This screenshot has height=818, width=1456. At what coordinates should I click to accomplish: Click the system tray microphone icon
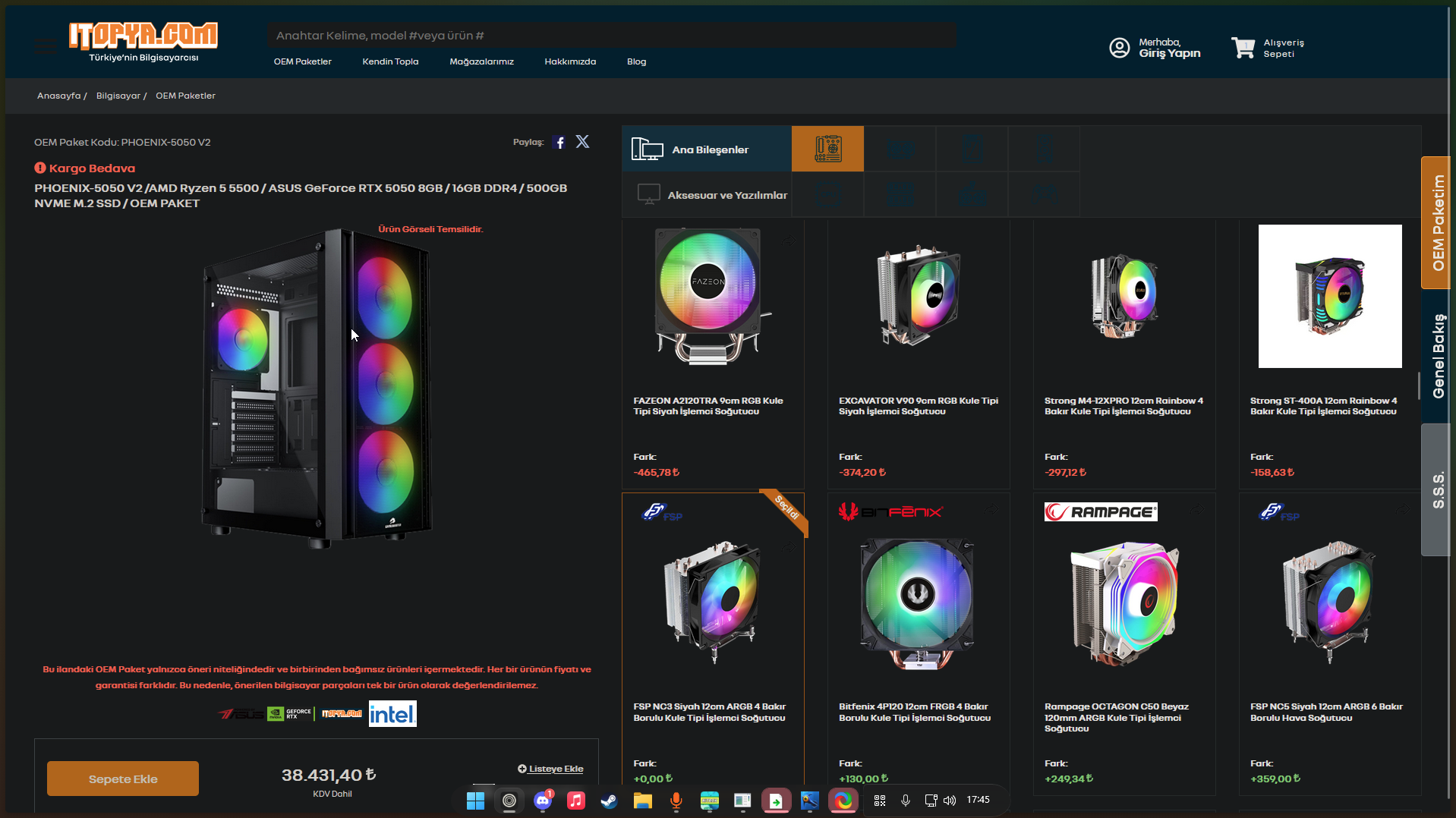pos(906,801)
